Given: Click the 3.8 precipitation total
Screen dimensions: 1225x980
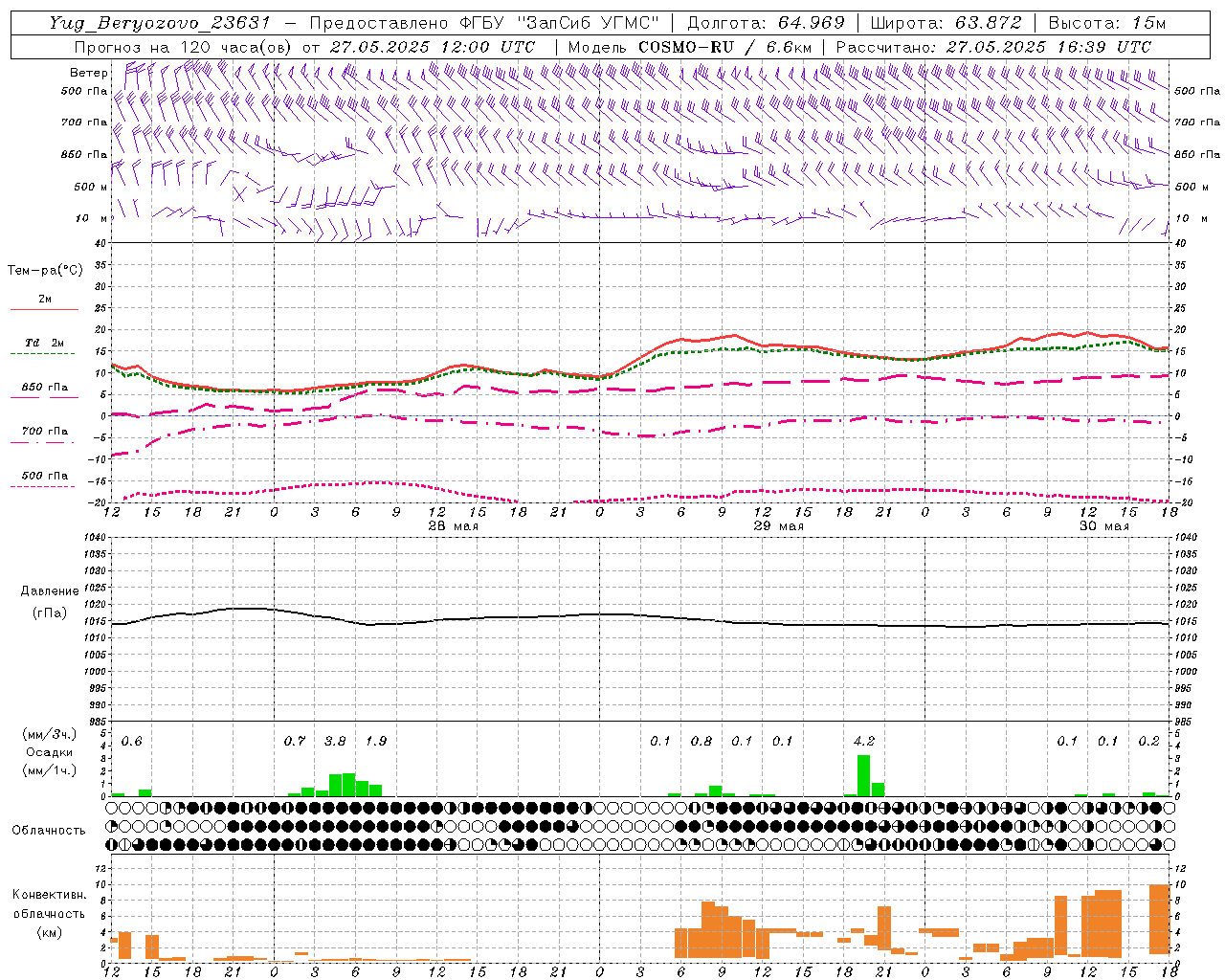Looking at the screenshot, I should click(x=335, y=741).
